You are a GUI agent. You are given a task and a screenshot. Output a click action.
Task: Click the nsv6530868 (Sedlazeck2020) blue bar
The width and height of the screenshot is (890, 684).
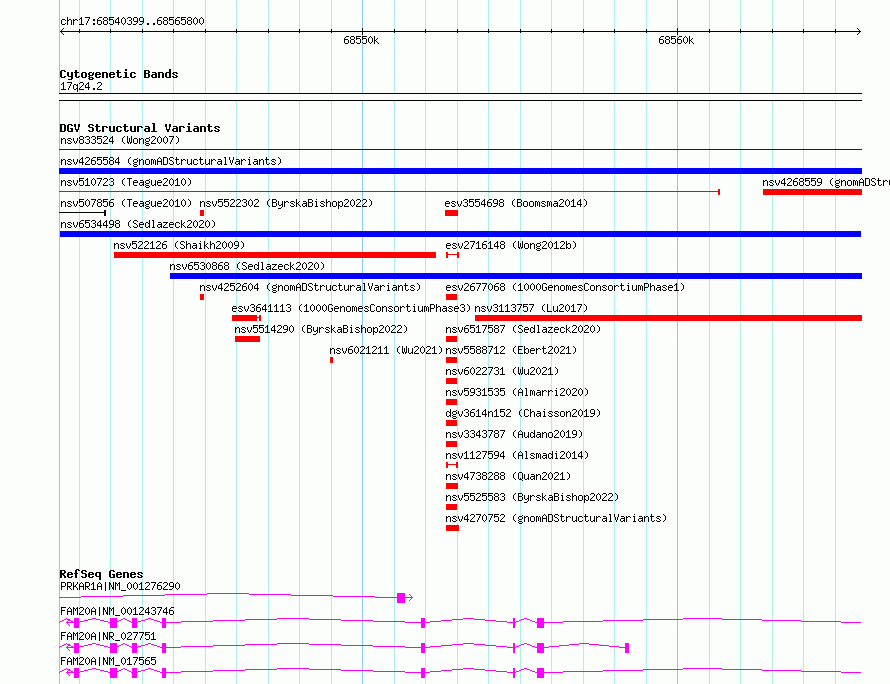(x=515, y=276)
